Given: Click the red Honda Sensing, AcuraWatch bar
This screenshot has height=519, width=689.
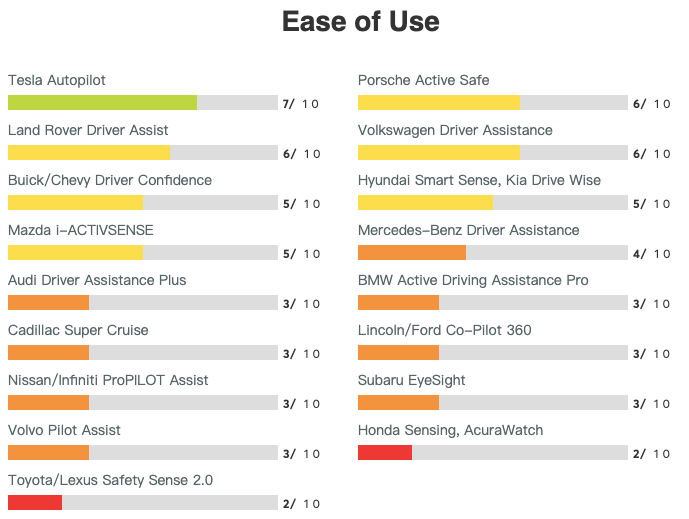Looking at the screenshot, I should pyautogui.click(x=385, y=452).
